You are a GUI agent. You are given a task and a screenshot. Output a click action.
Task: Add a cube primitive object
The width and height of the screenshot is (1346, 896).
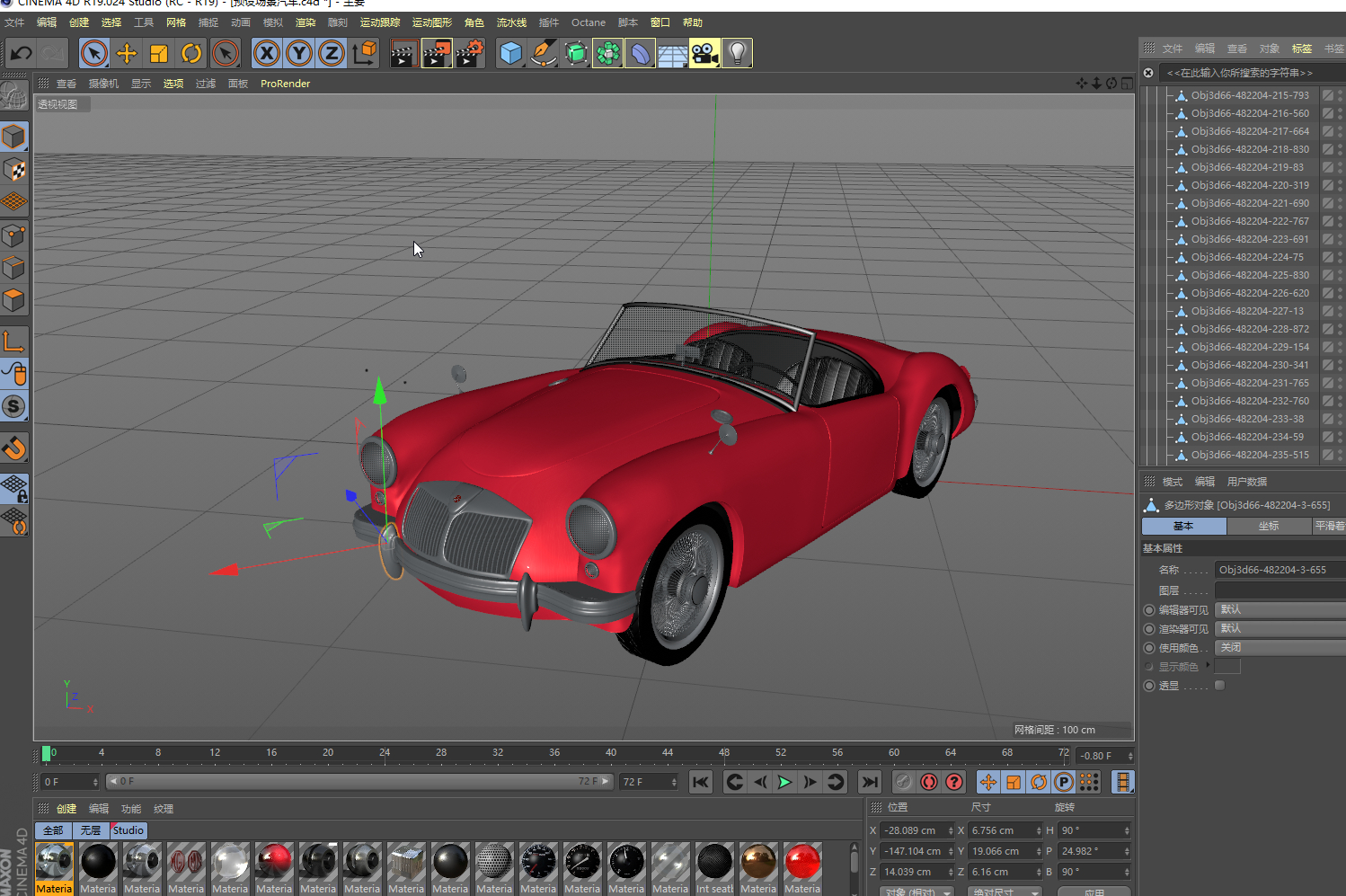tap(510, 54)
